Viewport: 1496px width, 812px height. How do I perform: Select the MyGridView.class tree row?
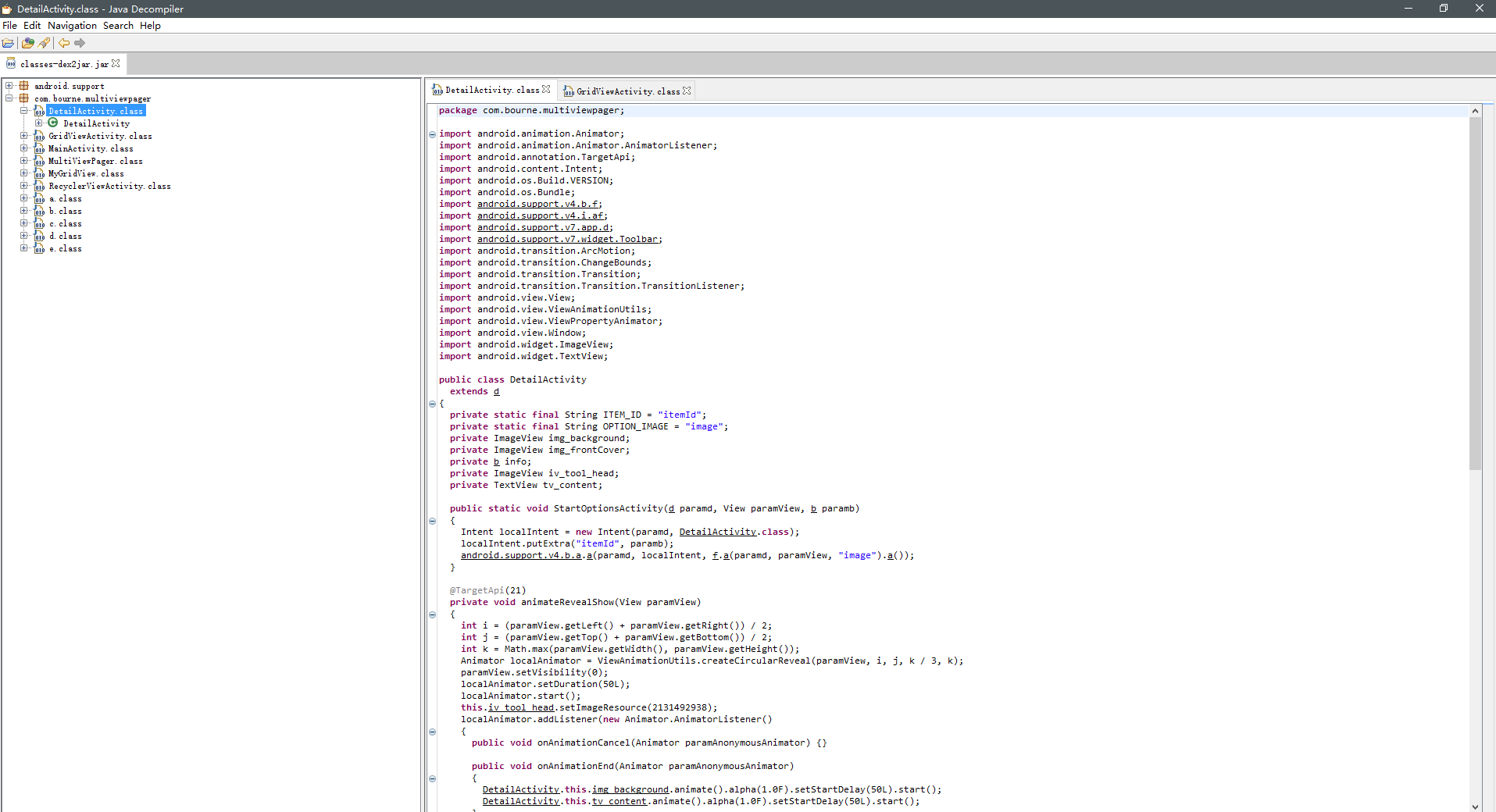[86, 173]
